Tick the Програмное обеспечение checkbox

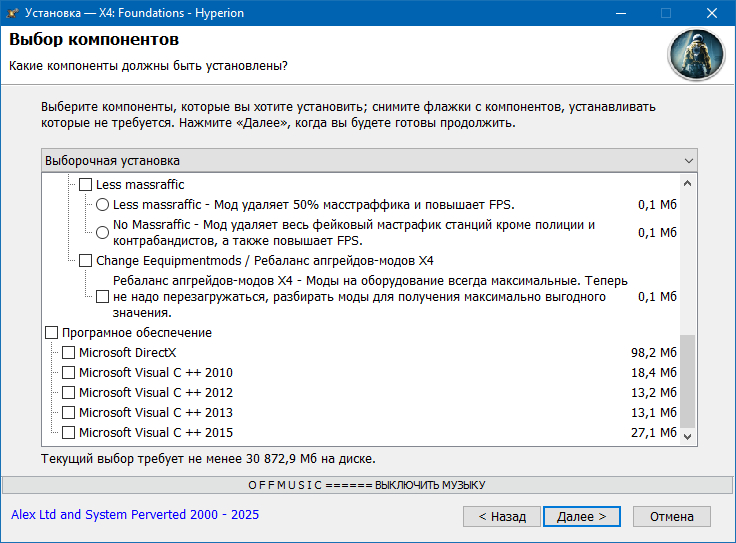tap(51, 332)
